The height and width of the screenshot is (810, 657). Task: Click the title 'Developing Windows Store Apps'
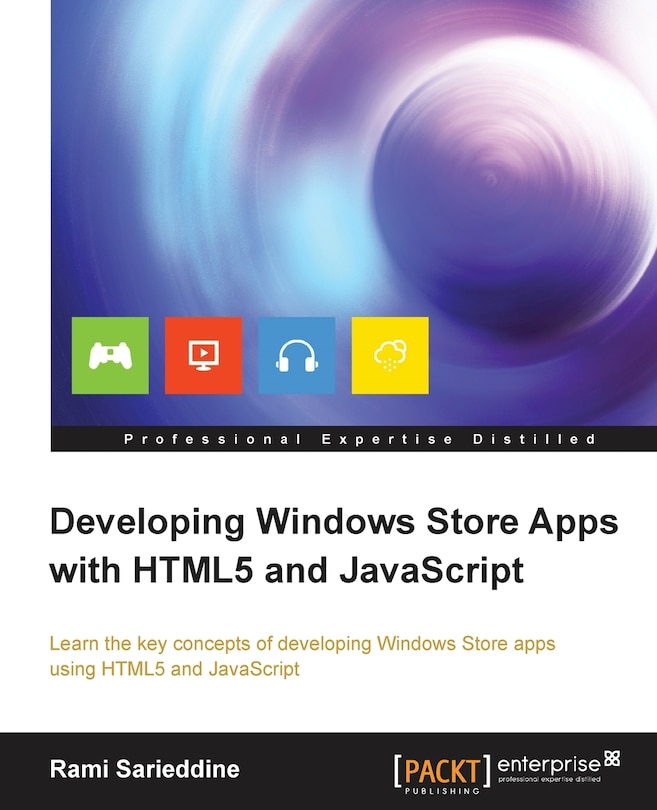click(334, 523)
